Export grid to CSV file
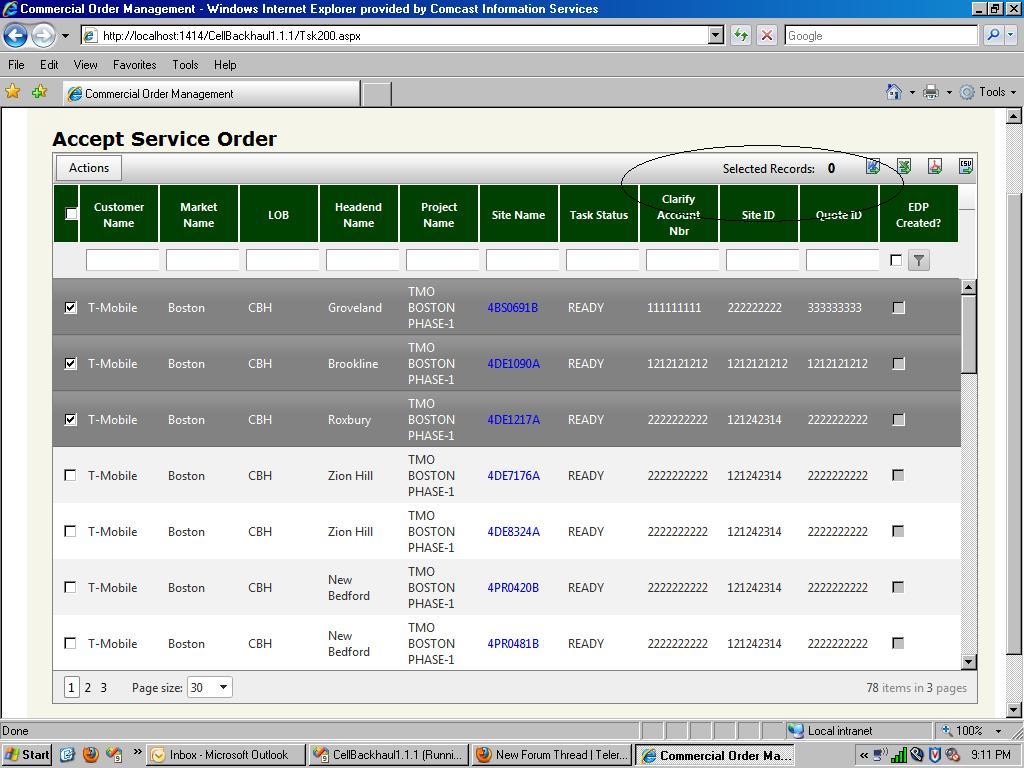 pyautogui.click(x=966, y=167)
